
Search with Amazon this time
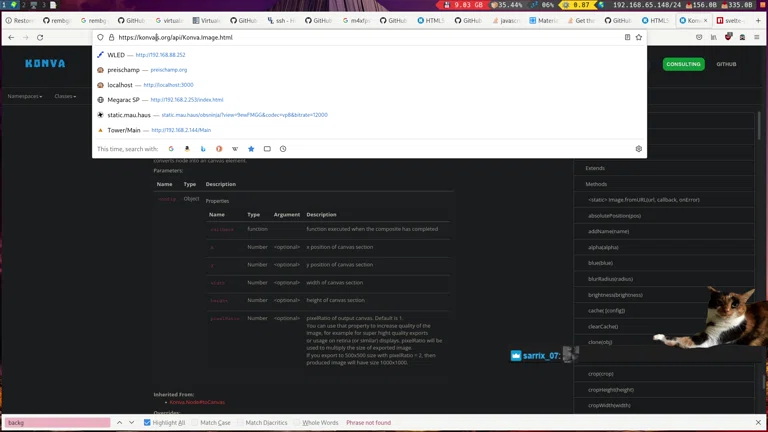tap(187, 149)
